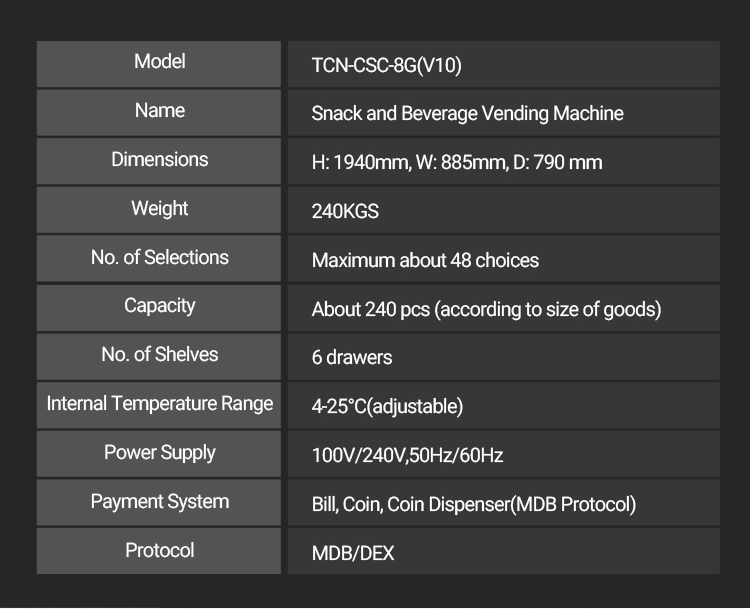Select Snack and Beverage Vending Machine text
This screenshot has width=750, height=609.
(467, 114)
